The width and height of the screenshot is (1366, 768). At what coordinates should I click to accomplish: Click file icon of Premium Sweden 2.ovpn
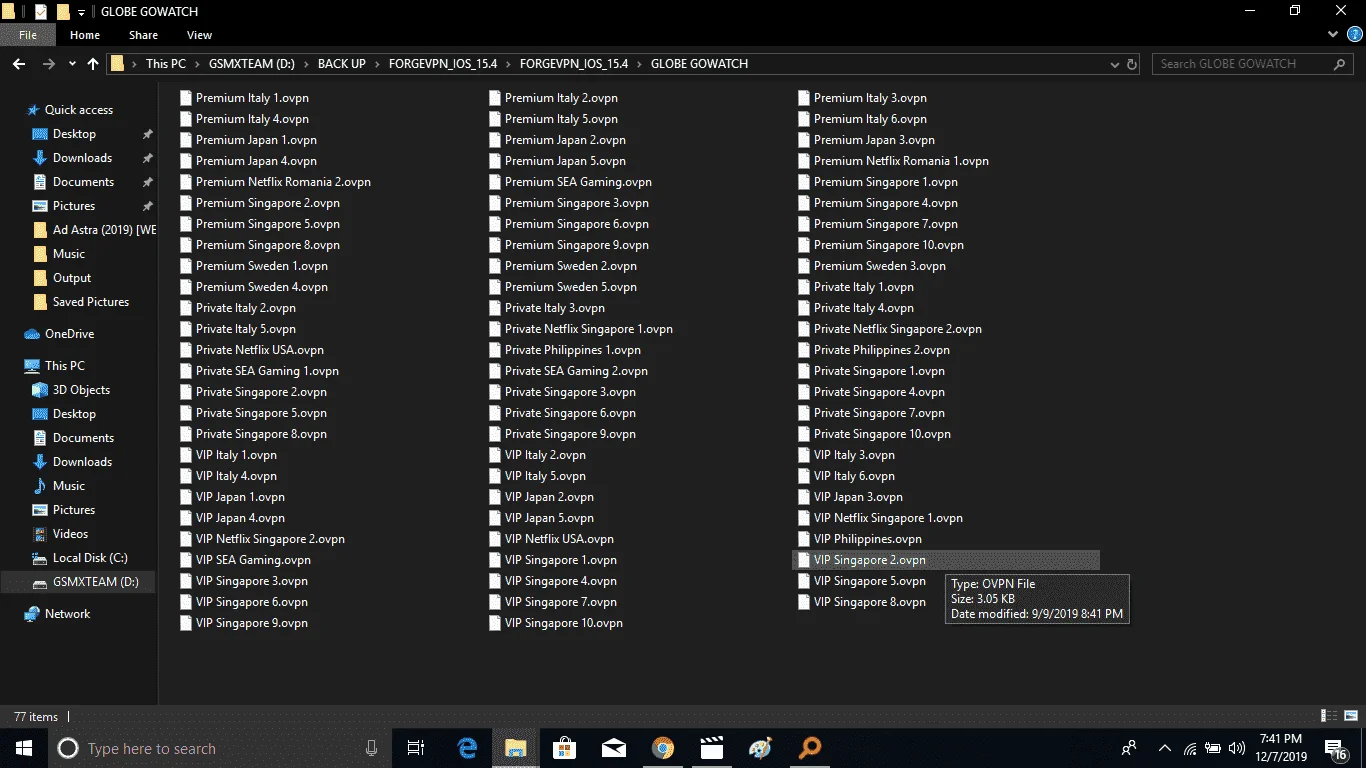click(x=495, y=266)
